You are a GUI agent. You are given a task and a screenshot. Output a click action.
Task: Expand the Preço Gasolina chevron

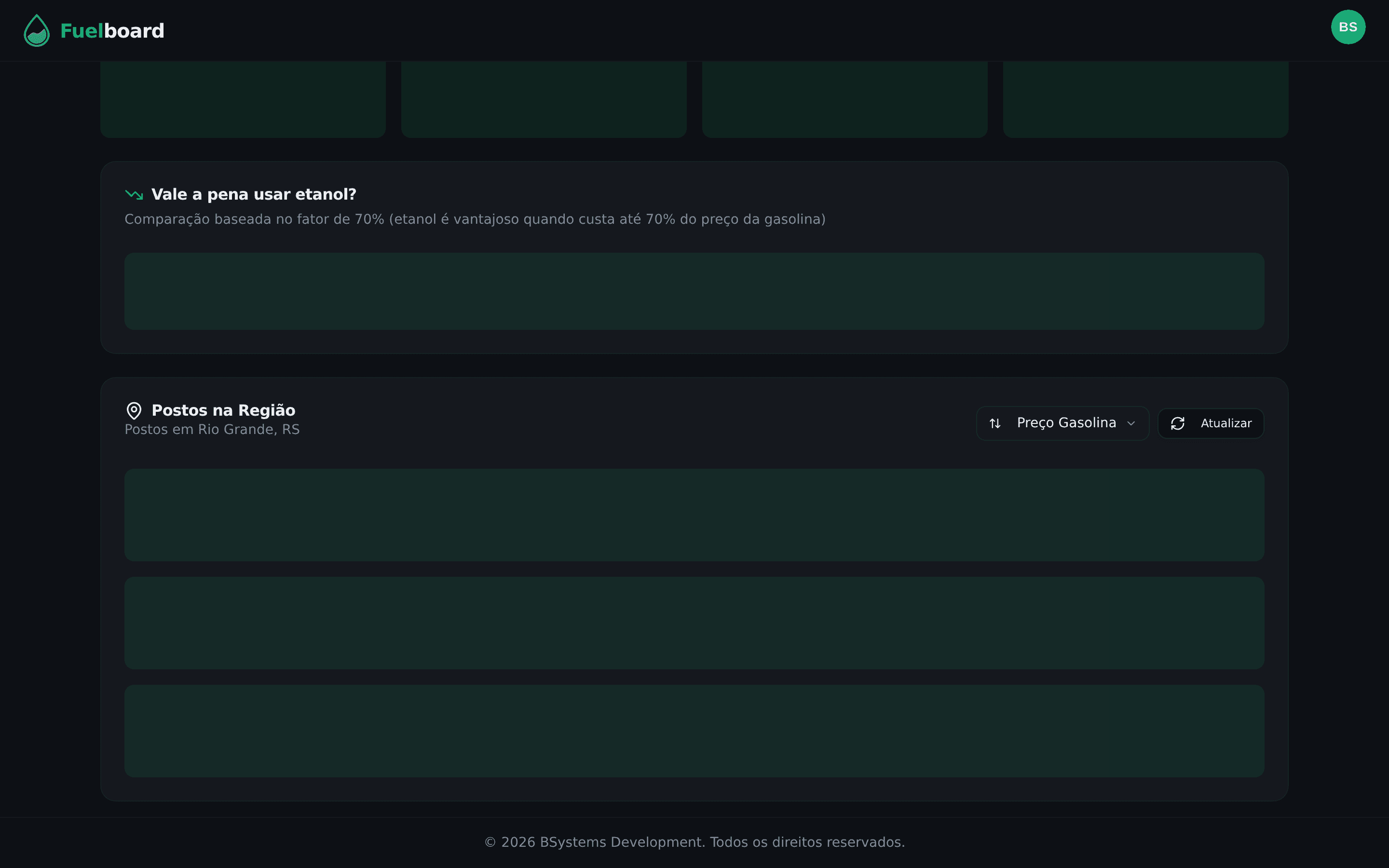(x=1131, y=424)
